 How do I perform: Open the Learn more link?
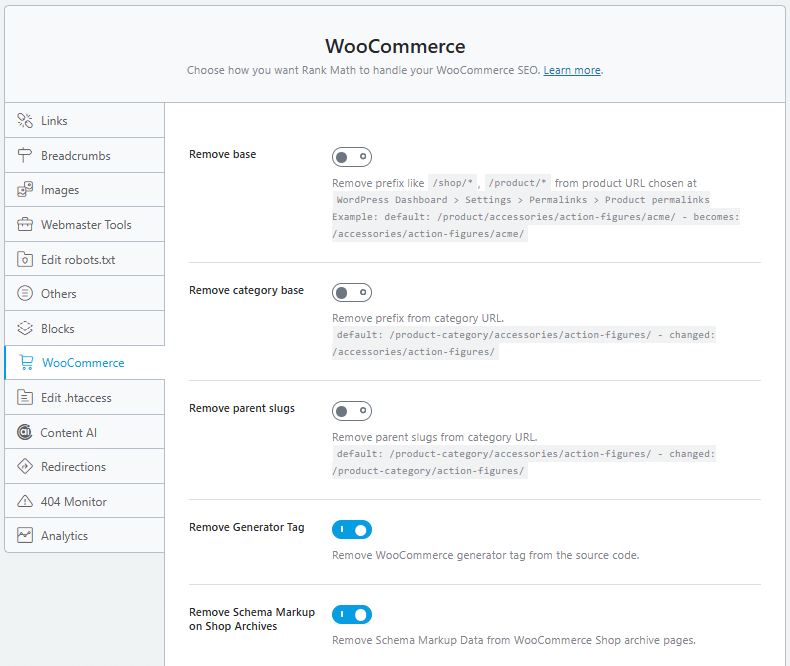(x=572, y=71)
